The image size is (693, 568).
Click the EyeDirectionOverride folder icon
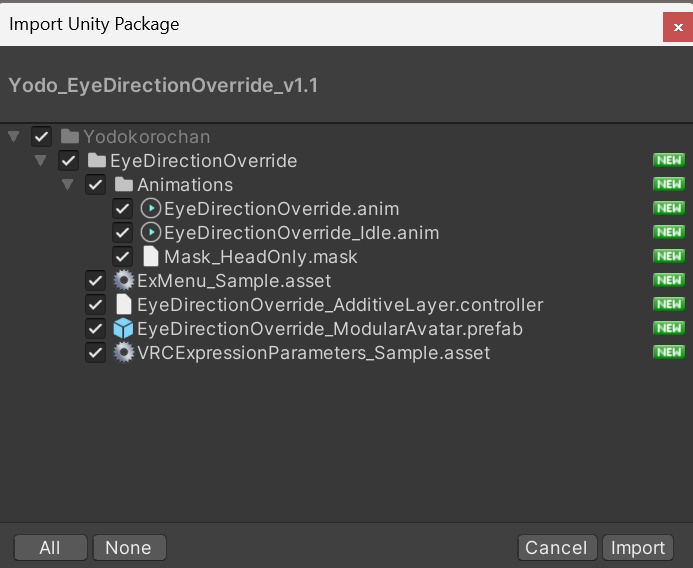(97, 161)
